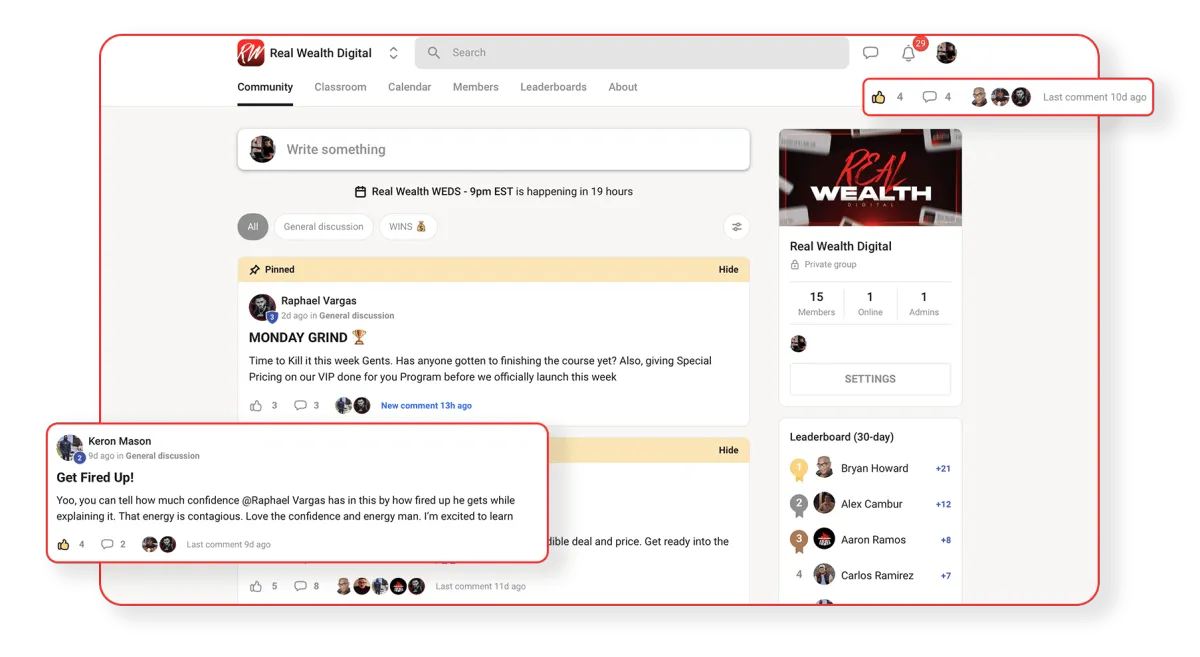
Task: Click General discussion under Raphael Vargas
Action: [356, 315]
